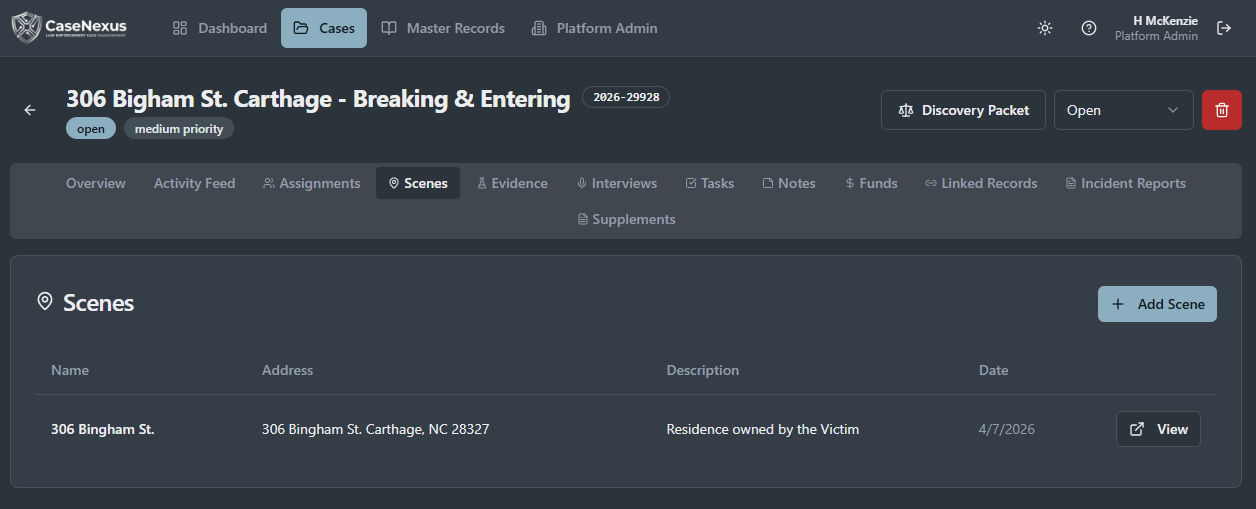Open Platform Admin navigation item
The height and width of the screenshot is (509, 1256).
coord(594,28)
